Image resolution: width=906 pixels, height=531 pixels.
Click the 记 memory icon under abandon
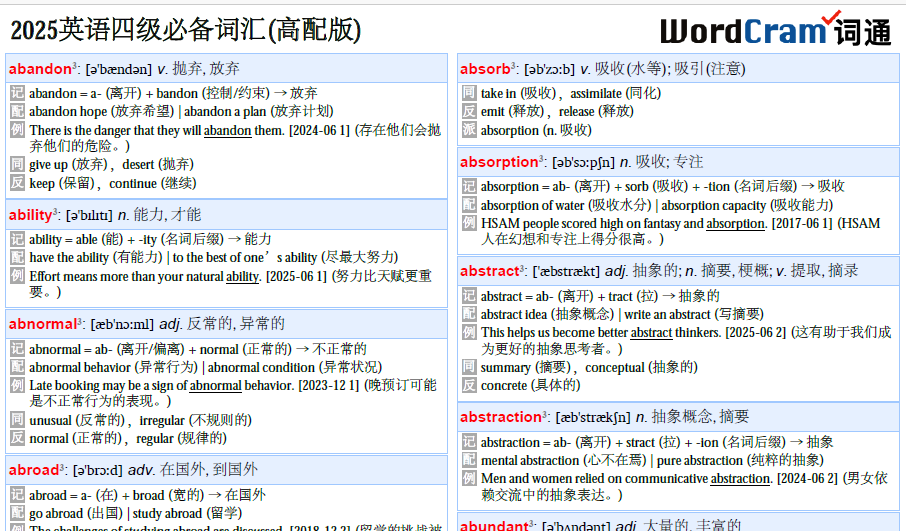point(17,93)
